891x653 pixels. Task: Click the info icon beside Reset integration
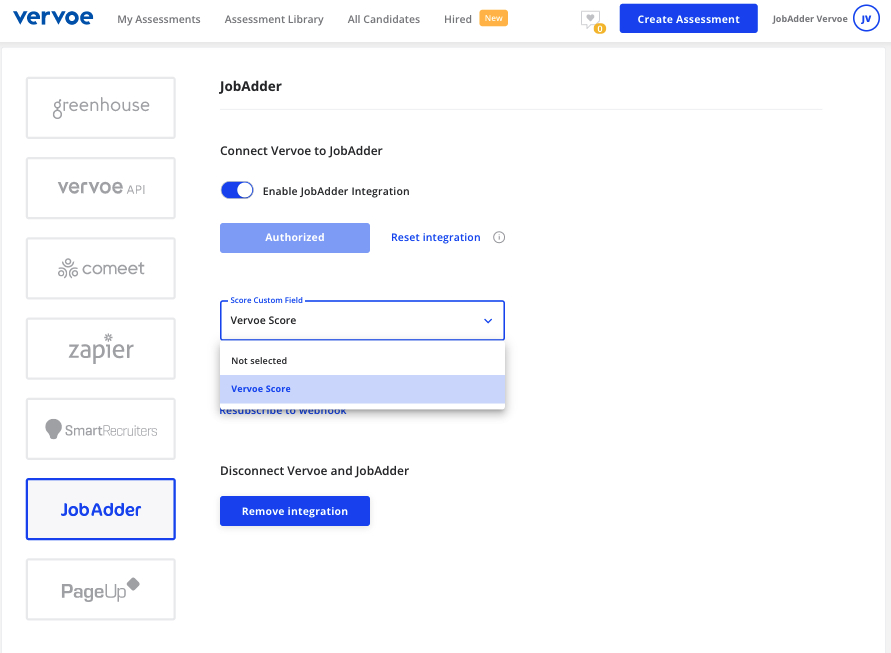click(x=499, y=238)
